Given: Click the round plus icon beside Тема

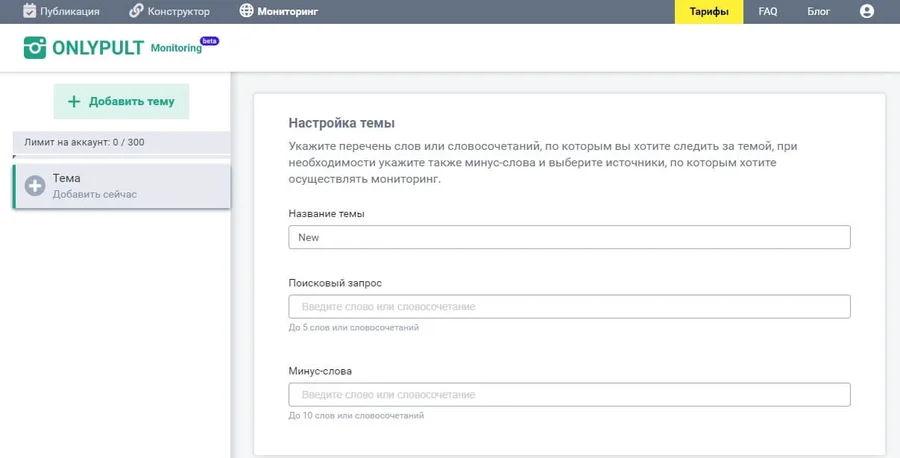Looking at the screenshot, I should [x=34, y=186].
